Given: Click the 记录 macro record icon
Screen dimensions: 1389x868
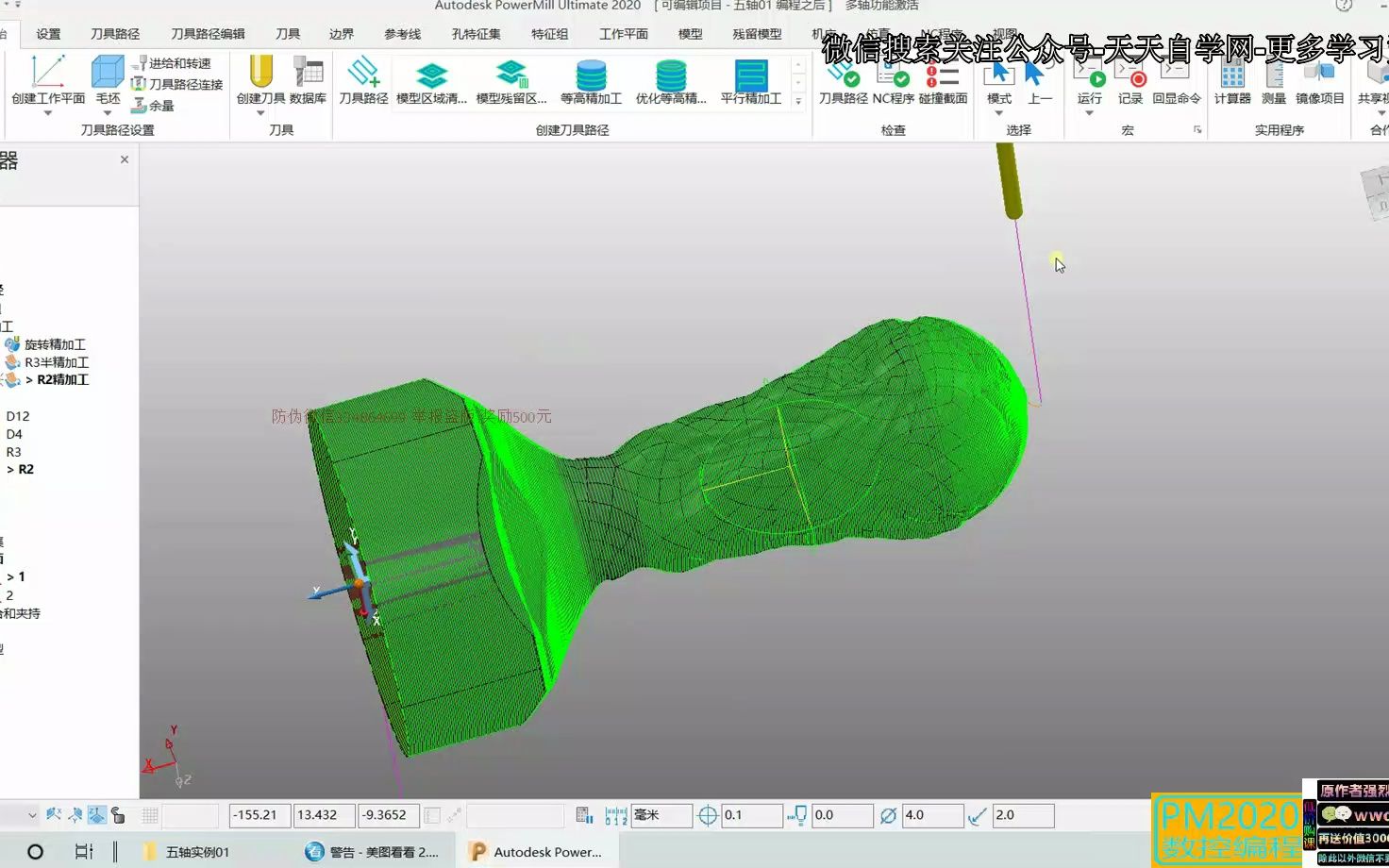Looking at the screenshot, I should (x=1130, y=75).
